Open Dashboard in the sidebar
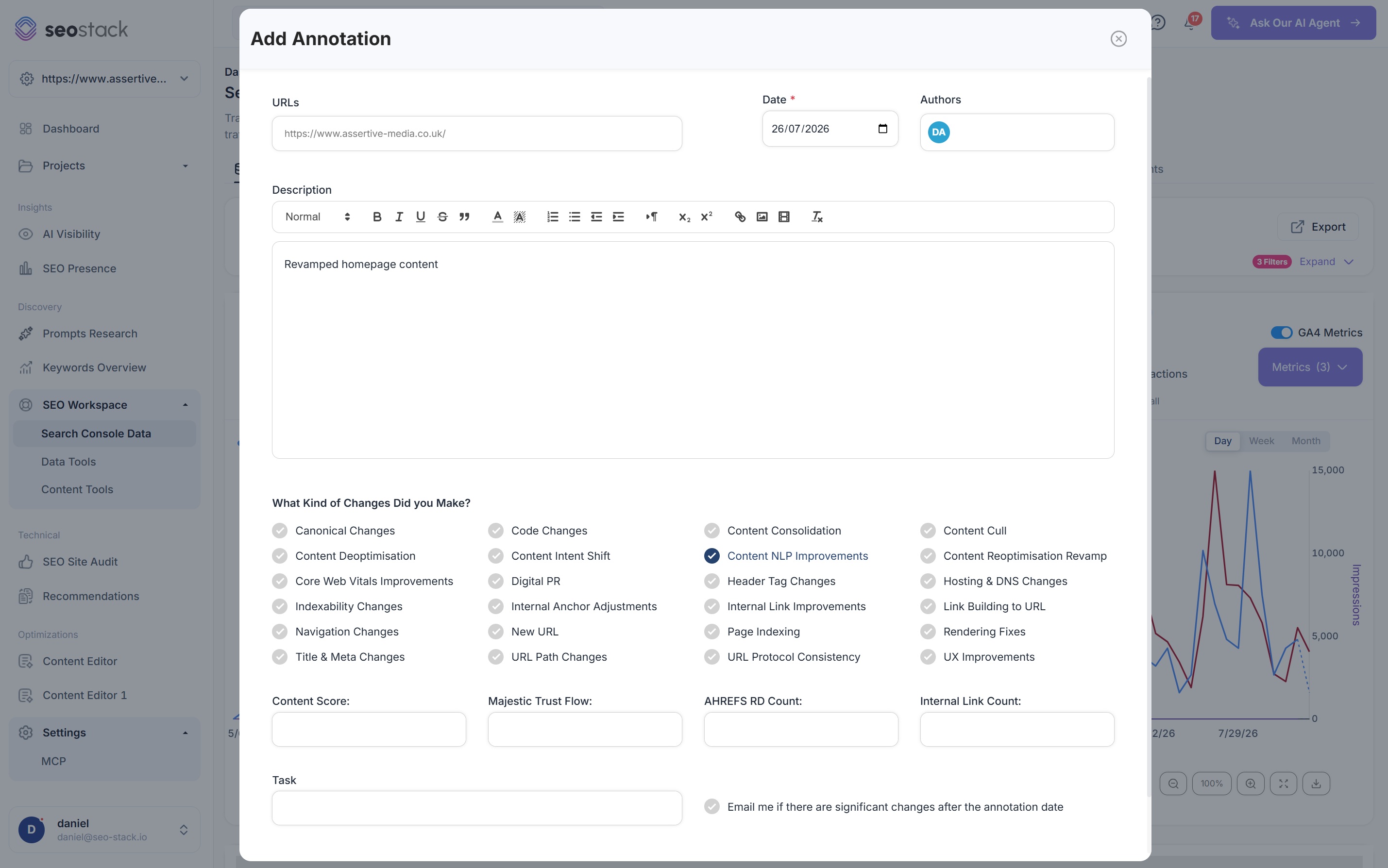This screenshot has height=868, width=1388. tap(70, 129)
